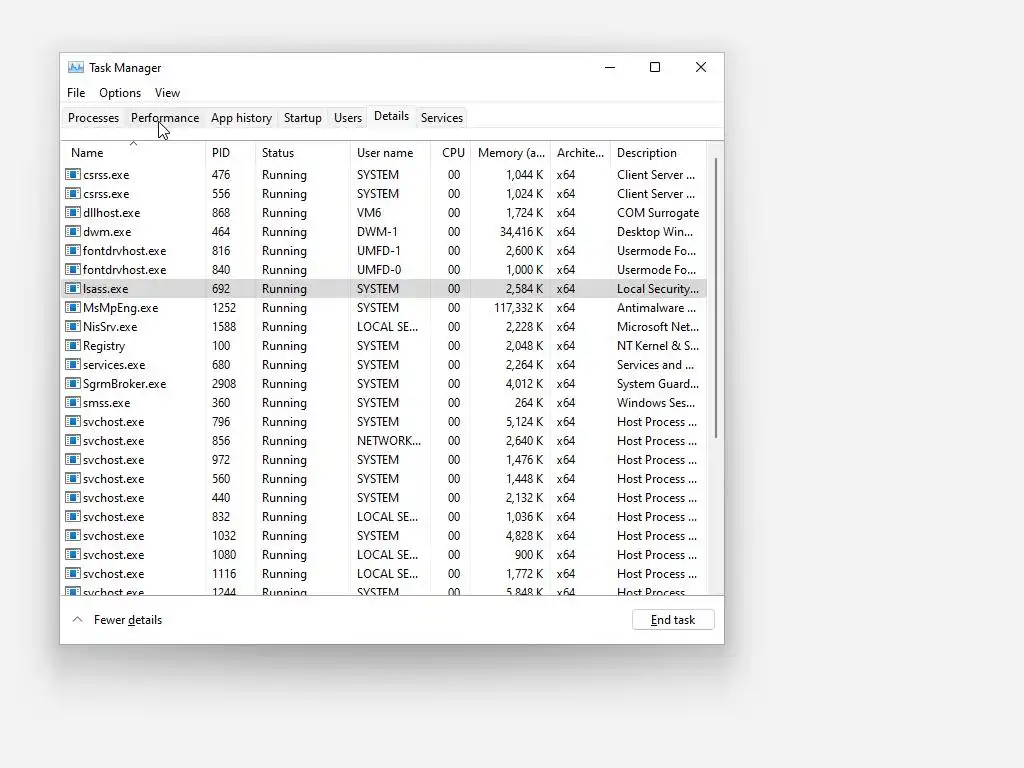Click the Task Manager title bar icon
The width and height of the screenshot is (1024, 768).
click(x=76, y=67)
